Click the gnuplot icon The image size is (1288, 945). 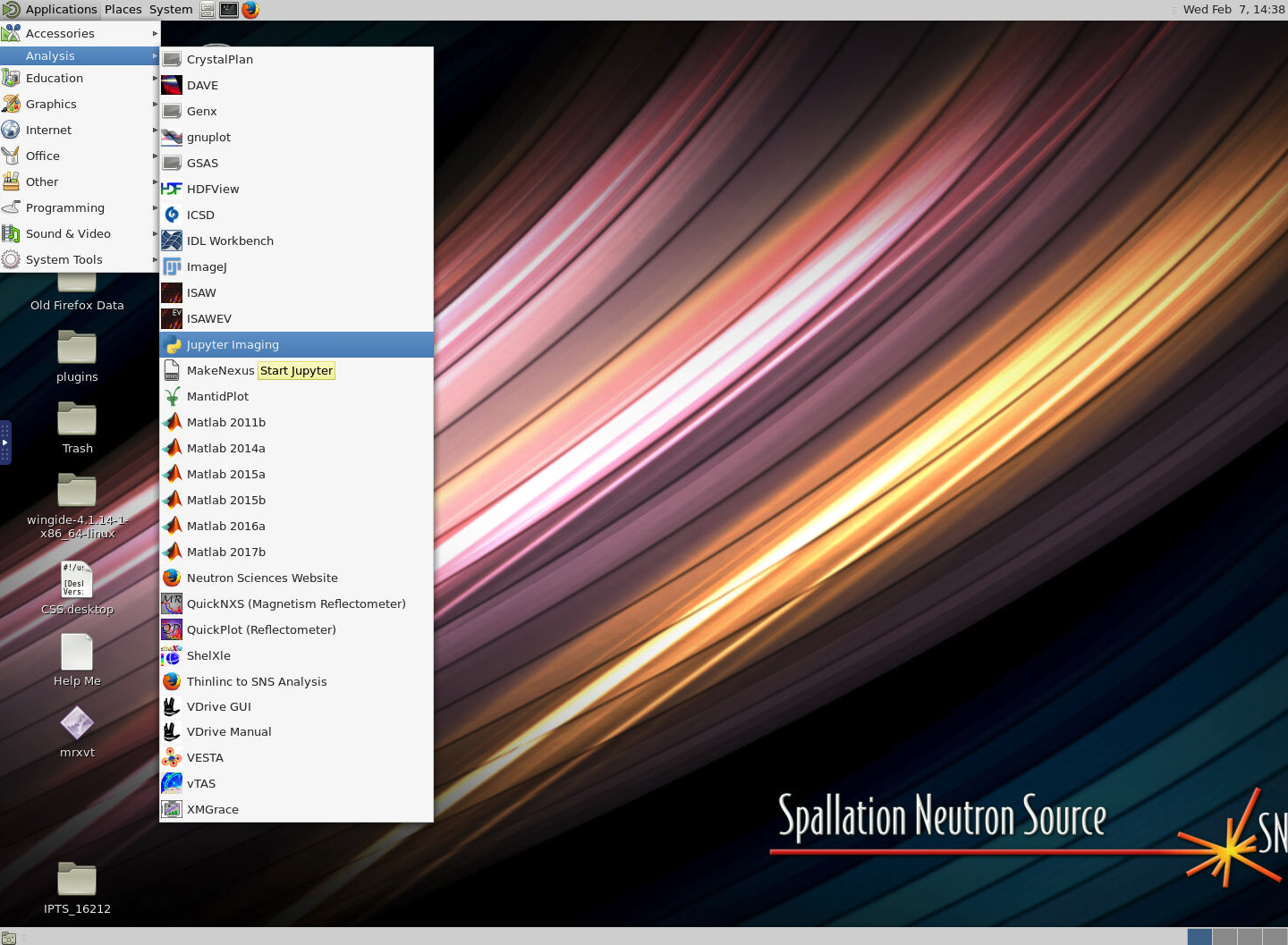(x=172, y=137)
